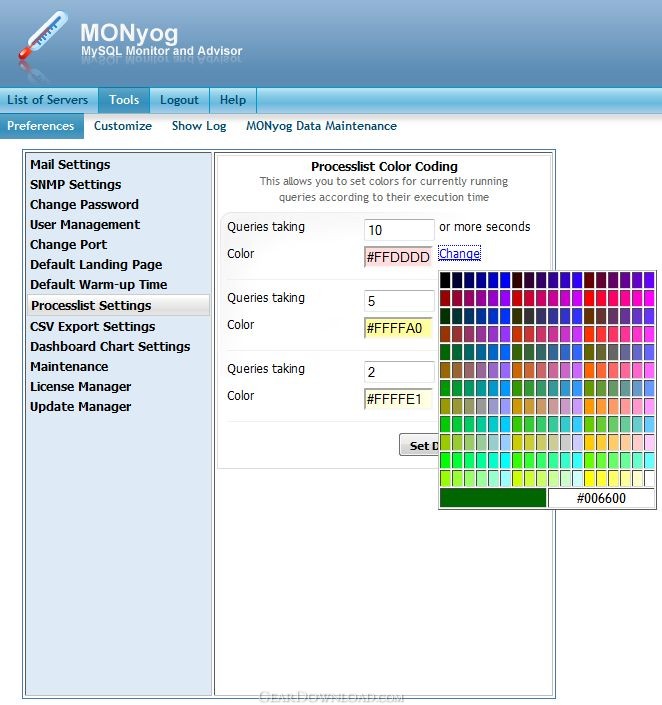Open SNMP Settings in sidebar
This screenshot has width=662, height=705.
click(76, 184)
